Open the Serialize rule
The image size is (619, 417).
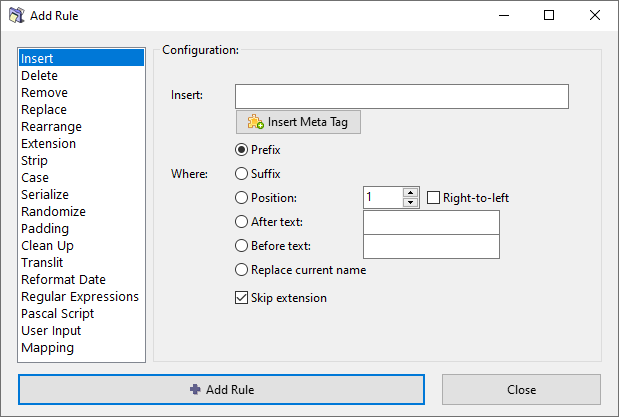pyautogui.click(x=81, y=194)
